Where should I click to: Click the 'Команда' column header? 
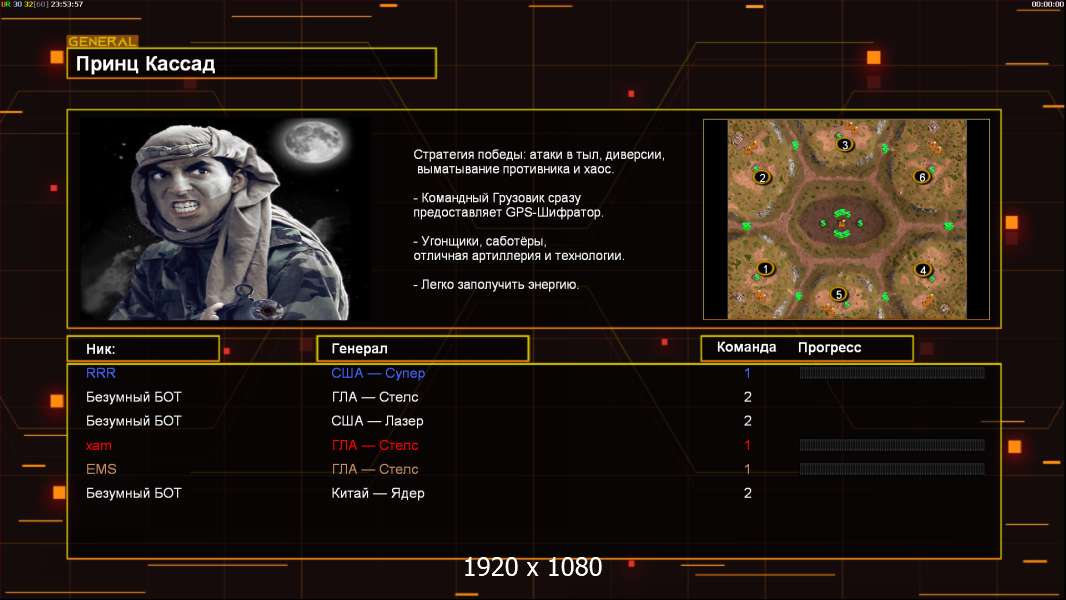pyautogui.click(x=746, y=348)
